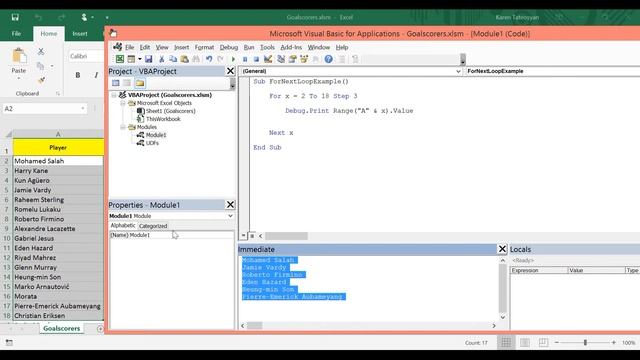Open the Tools menu
640x360 pixels.
pyautogui.click(x=267, y=47)
